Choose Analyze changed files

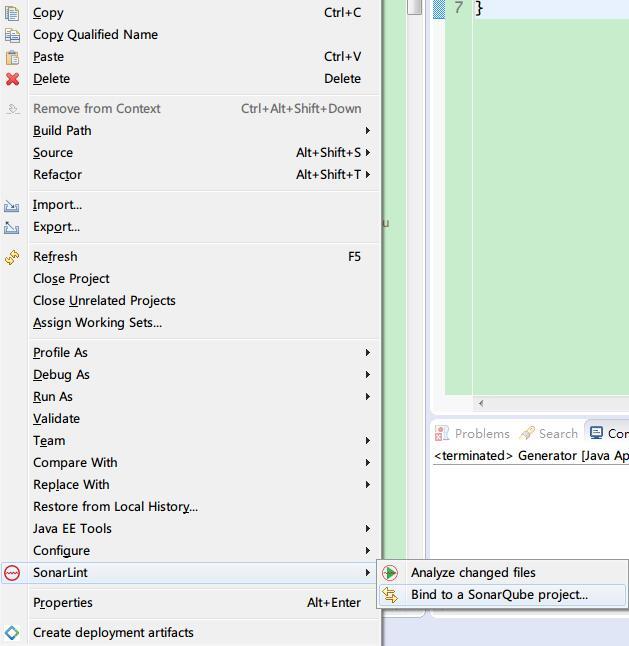(503, 573)
